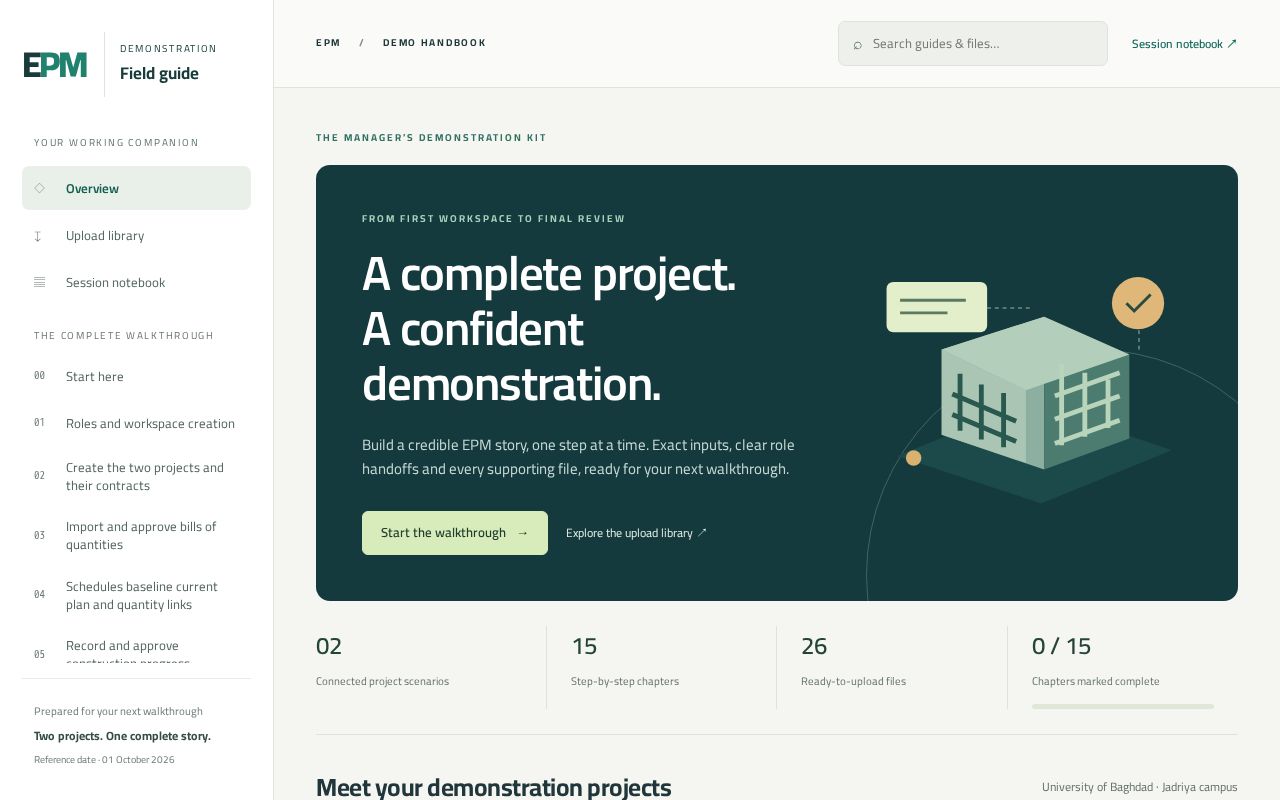Focus the Search guides & files field
The height and width of the screenshot is (800, 1280).
coord(973,44)
